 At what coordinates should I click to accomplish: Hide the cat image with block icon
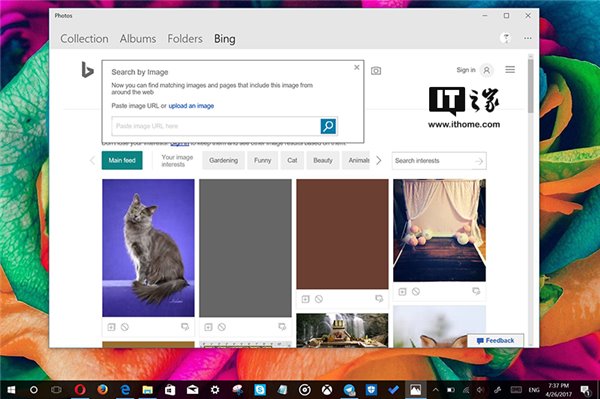[x=125, y=327]
